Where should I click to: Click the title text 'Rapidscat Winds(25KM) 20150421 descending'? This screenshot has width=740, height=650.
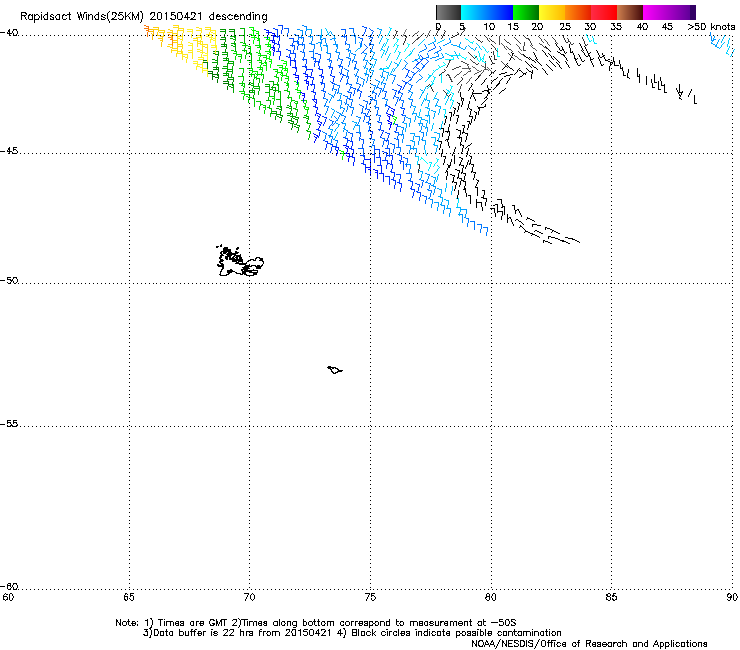pyautogui.click(x=143, y=17)
